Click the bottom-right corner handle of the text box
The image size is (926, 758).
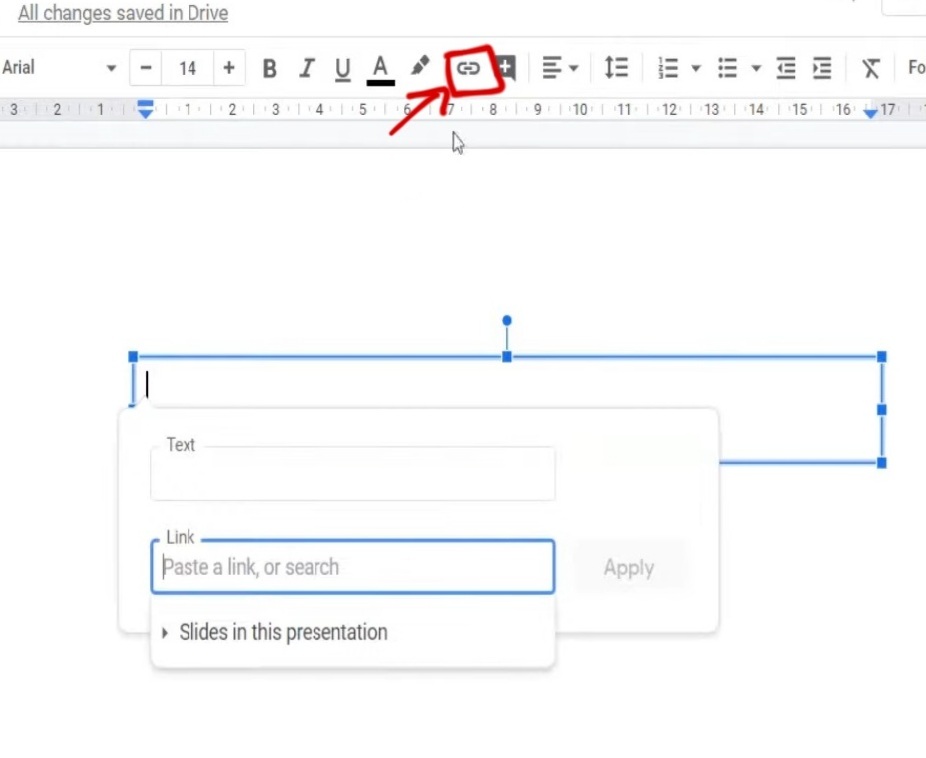point(882,463)
